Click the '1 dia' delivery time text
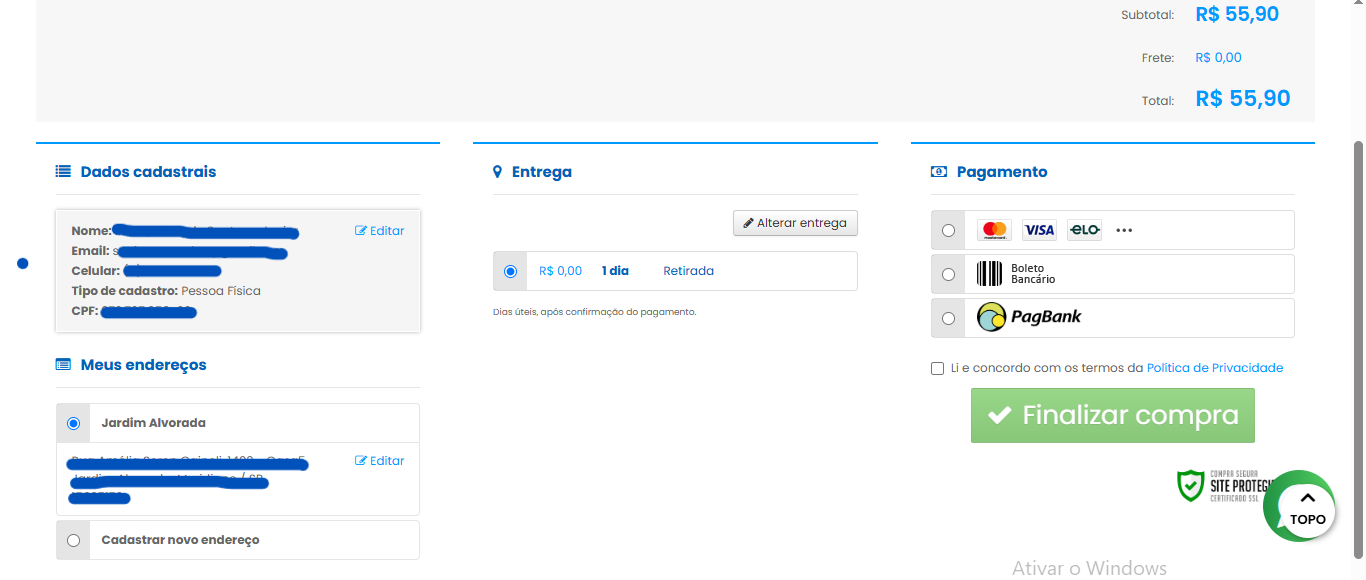Image resolution: width=1366 pixels, height=580 pixels. (615, 271)
